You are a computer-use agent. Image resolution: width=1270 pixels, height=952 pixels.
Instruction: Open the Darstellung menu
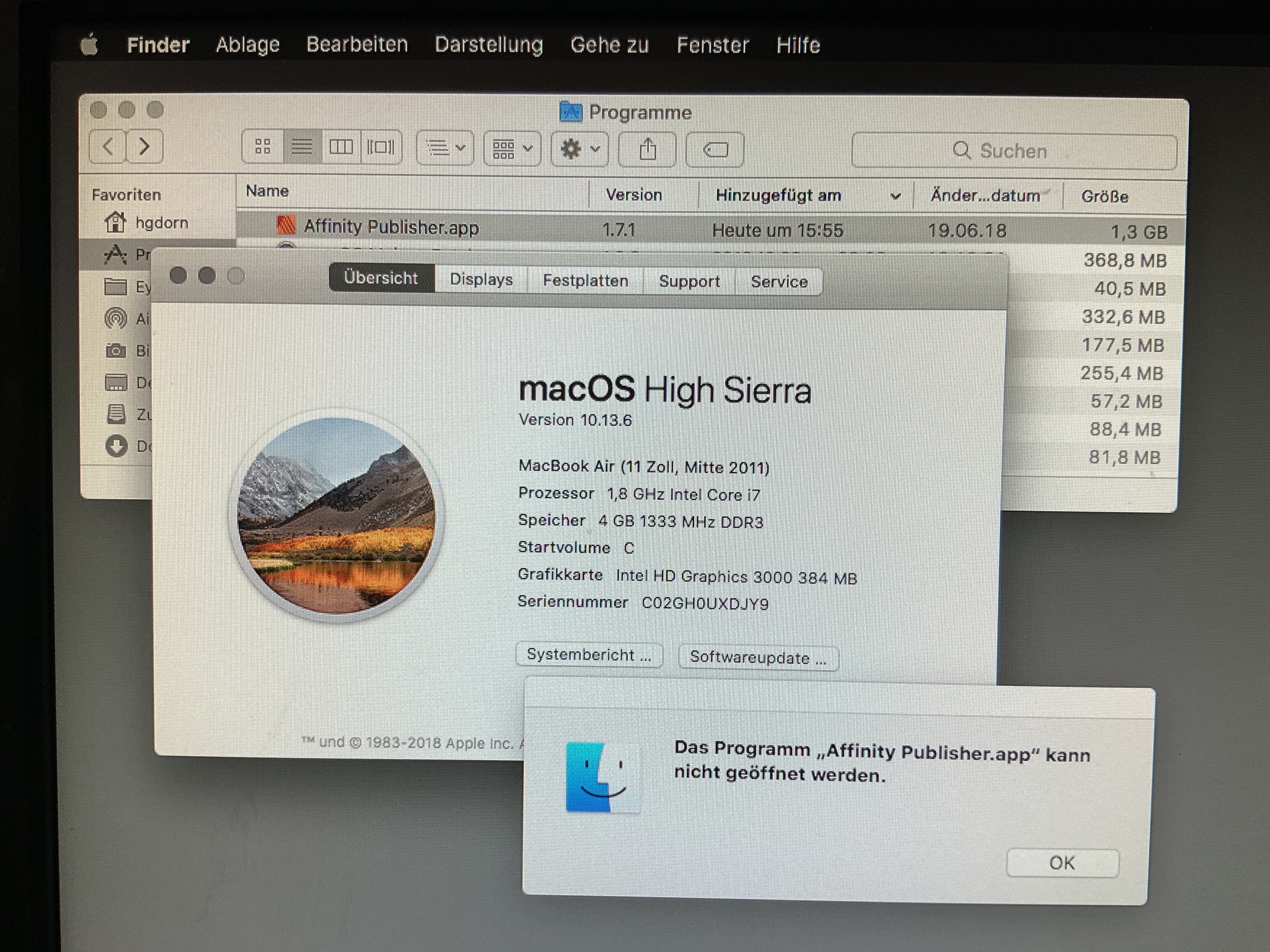[x=489, y=45]
